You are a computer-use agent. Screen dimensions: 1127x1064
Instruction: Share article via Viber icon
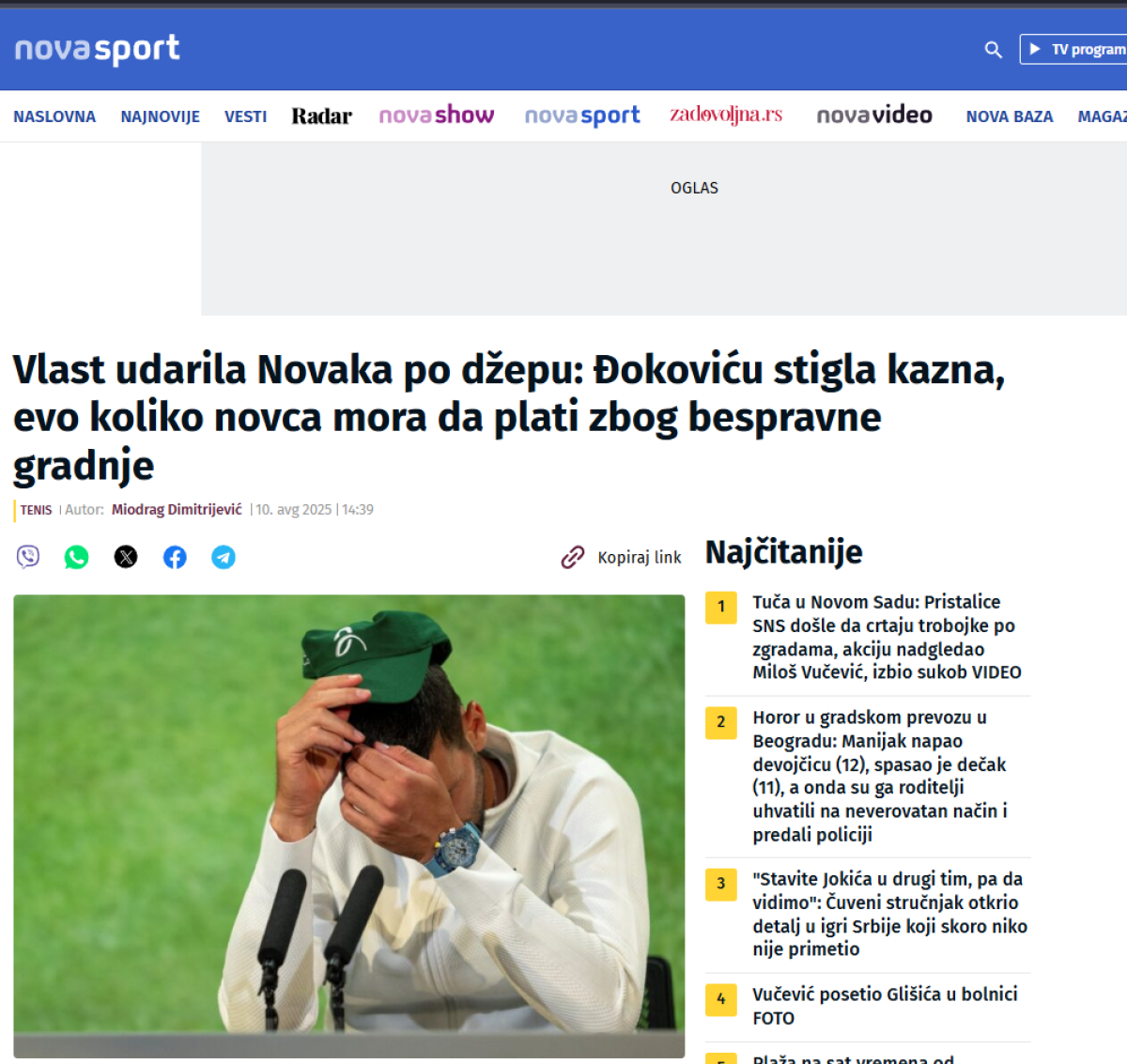point(28,557)
